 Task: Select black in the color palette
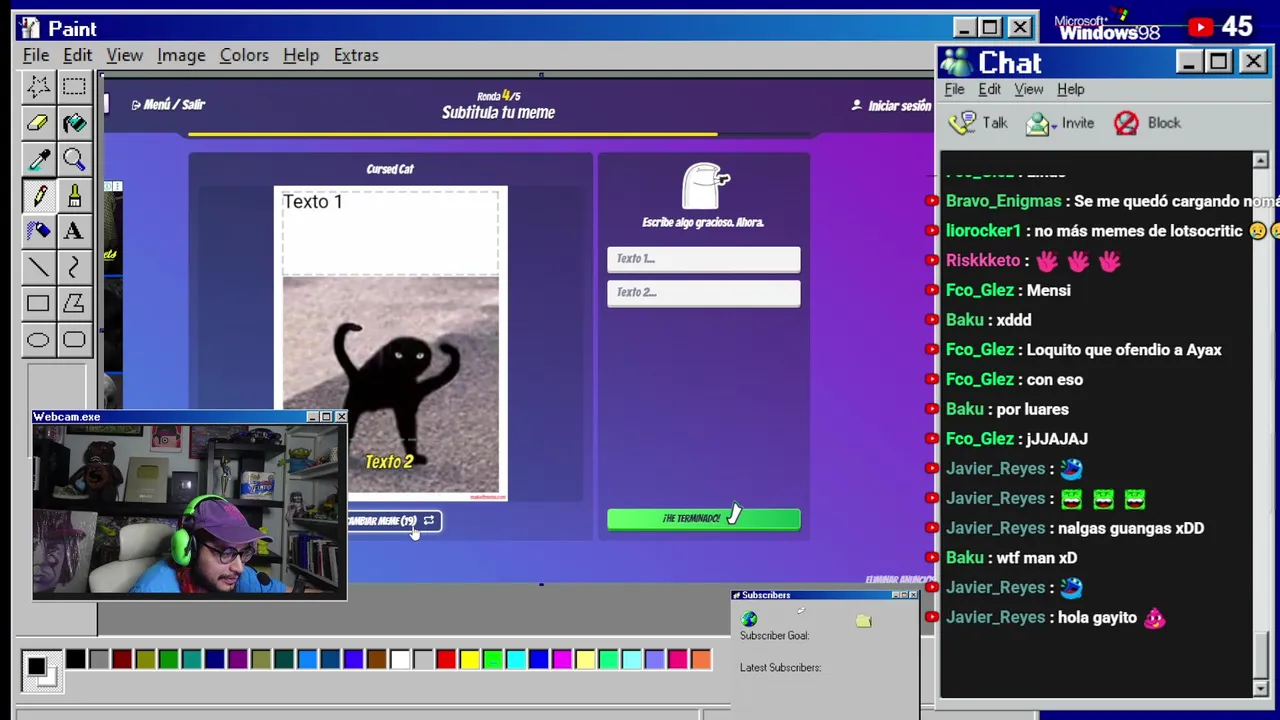[76, 659]
